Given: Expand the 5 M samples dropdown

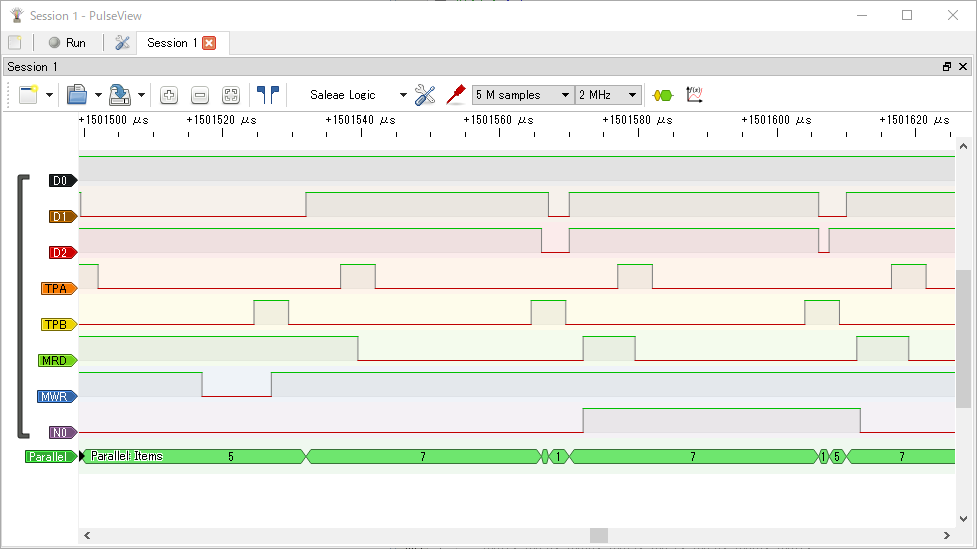Looking at the screenshot, I should (523, 95).
